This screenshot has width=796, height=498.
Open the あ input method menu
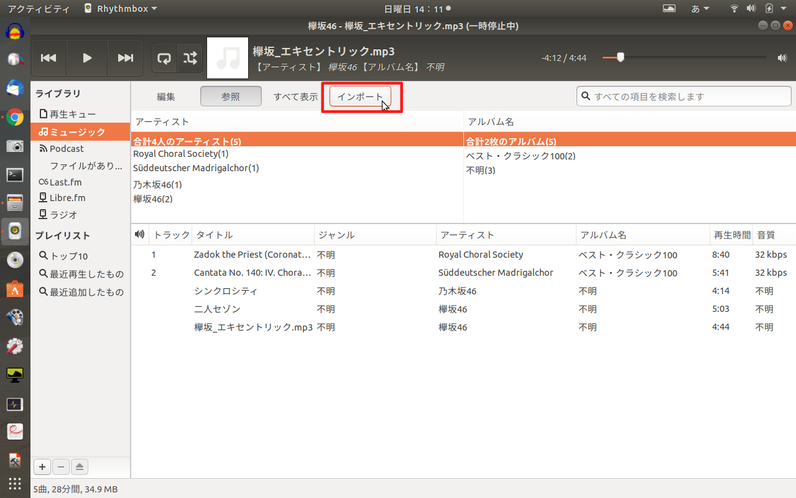700,9
